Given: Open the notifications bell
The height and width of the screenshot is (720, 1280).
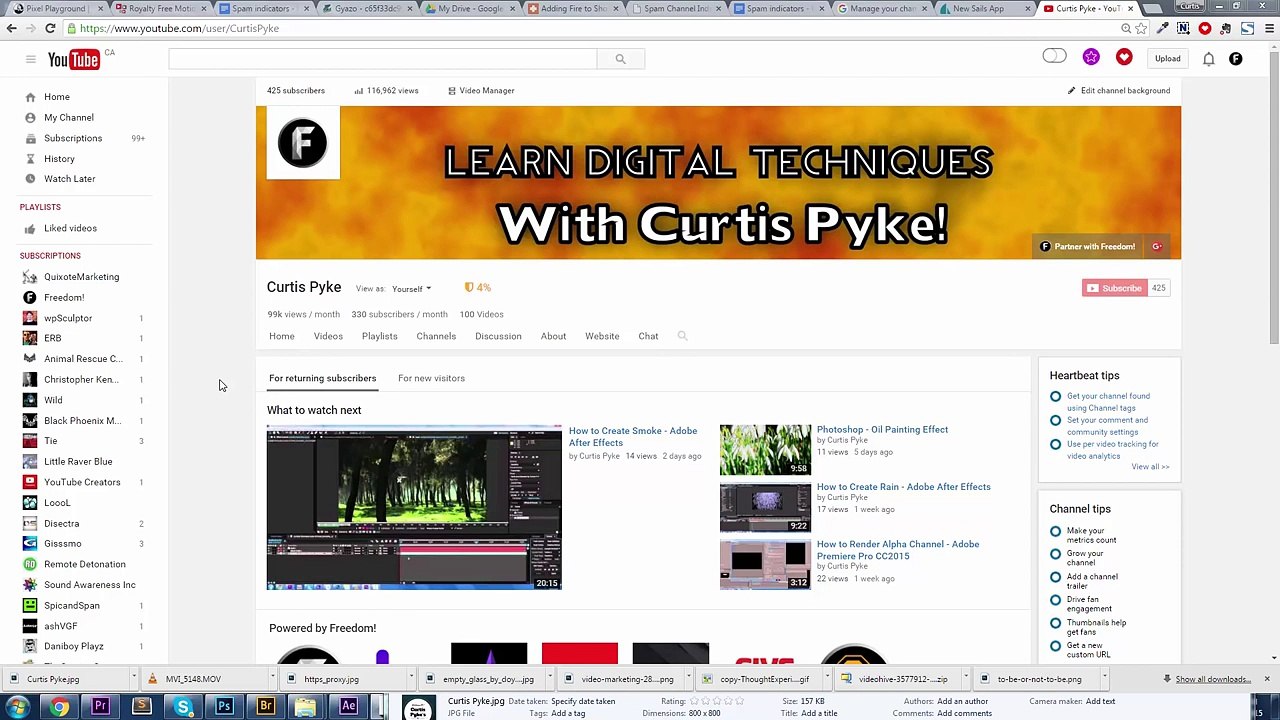Looking at the screenshot, I should [x=1208, y=59].
